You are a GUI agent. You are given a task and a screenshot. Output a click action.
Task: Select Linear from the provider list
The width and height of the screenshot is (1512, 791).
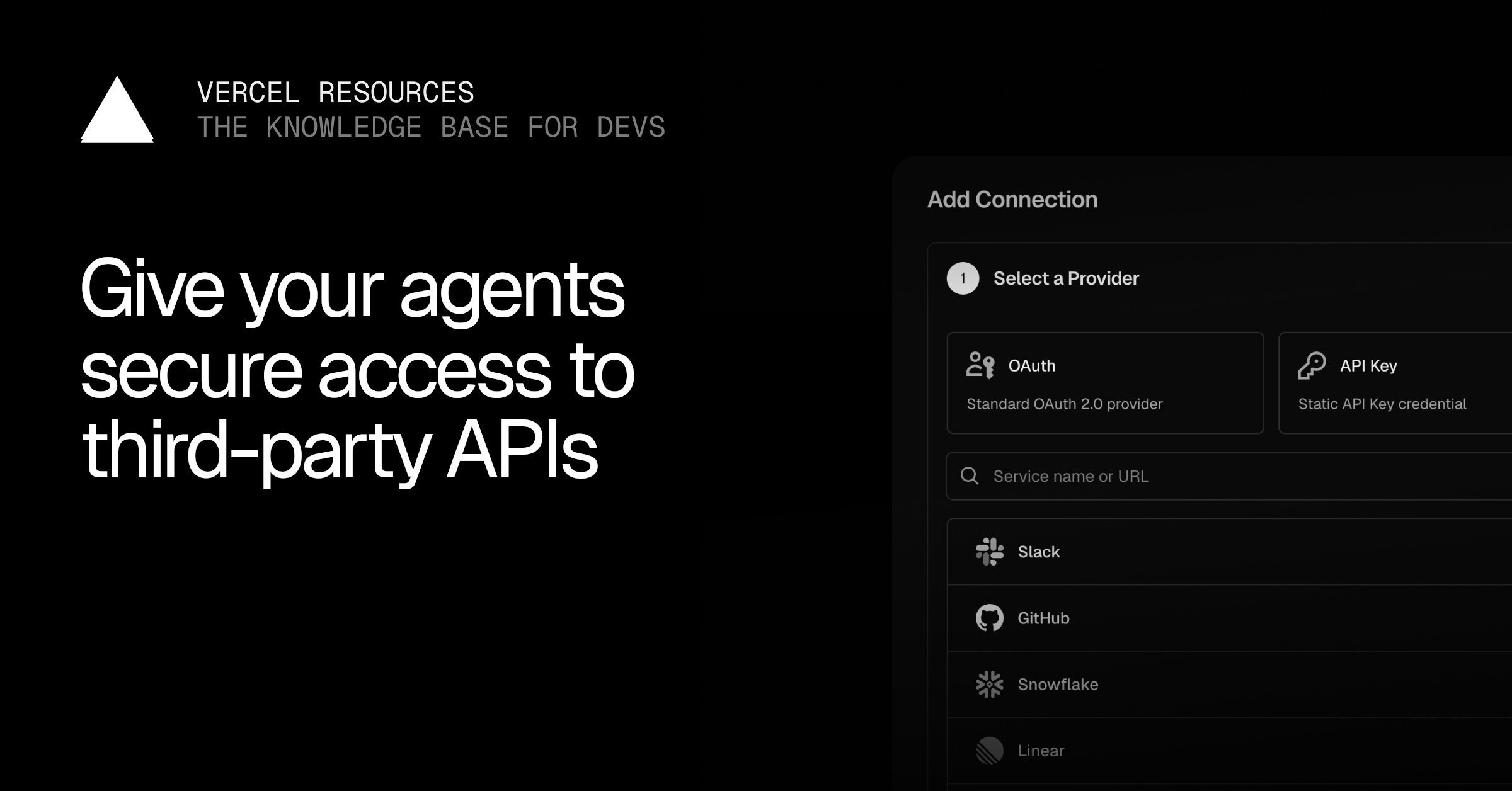1230,751
